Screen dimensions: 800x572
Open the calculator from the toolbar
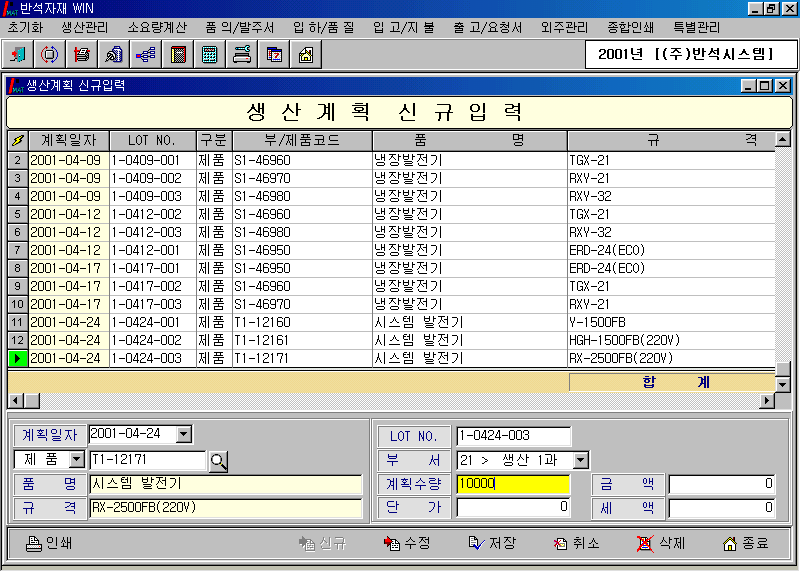click(x=209, y=55)
